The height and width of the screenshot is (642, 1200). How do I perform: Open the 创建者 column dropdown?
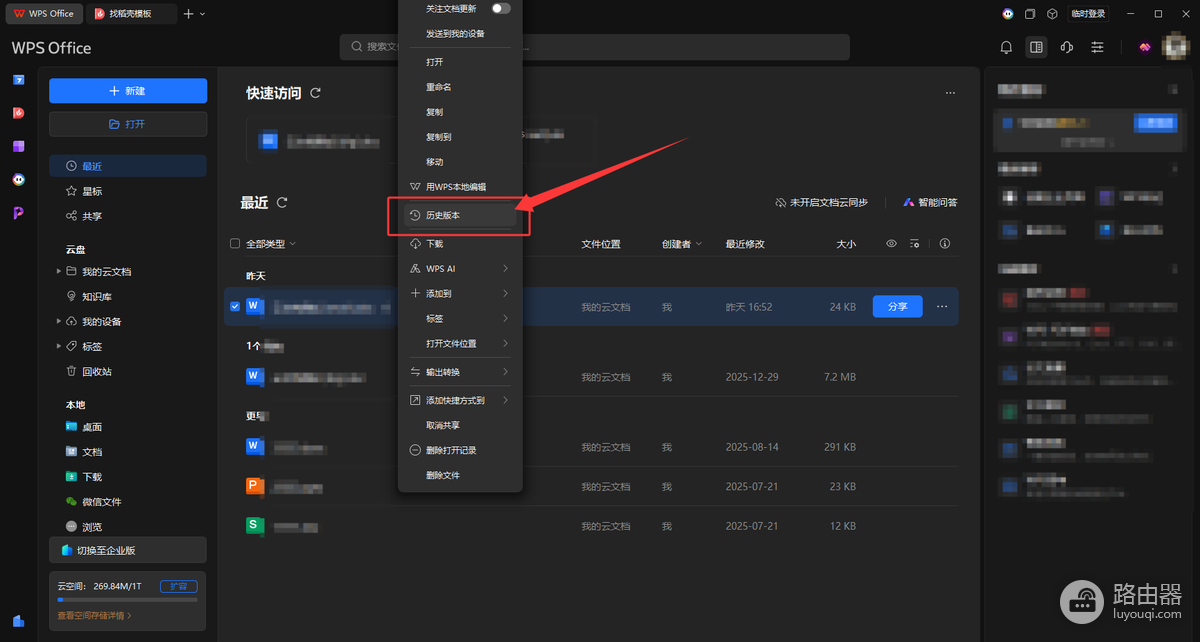coord(682,244)
